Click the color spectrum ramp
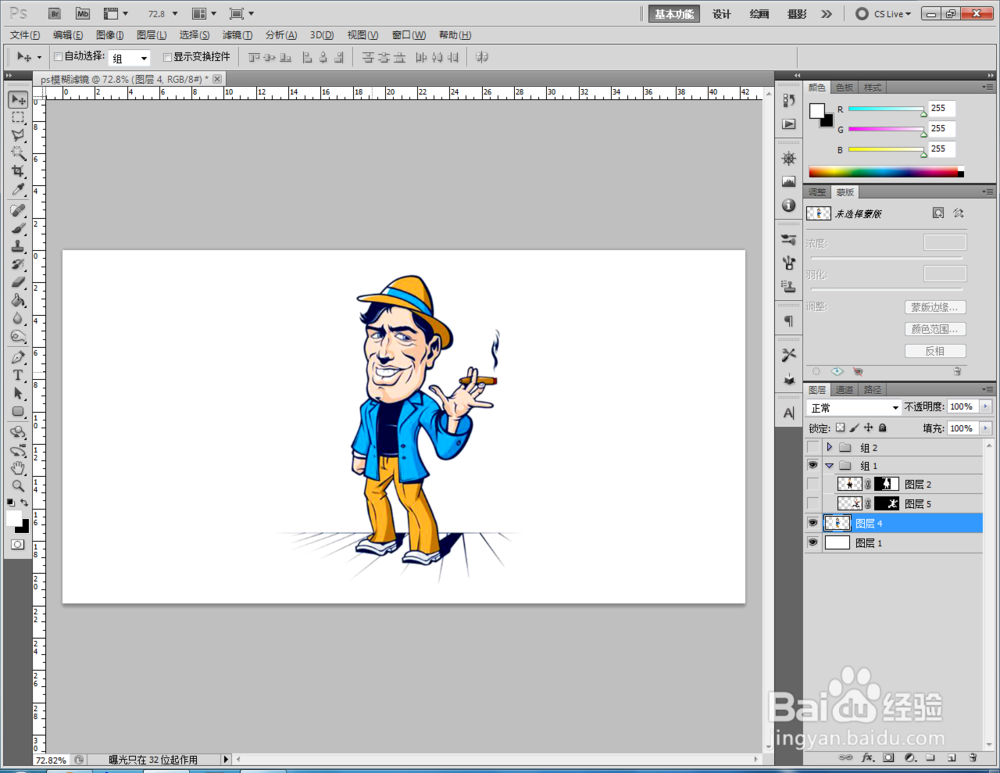 point(886,172)
